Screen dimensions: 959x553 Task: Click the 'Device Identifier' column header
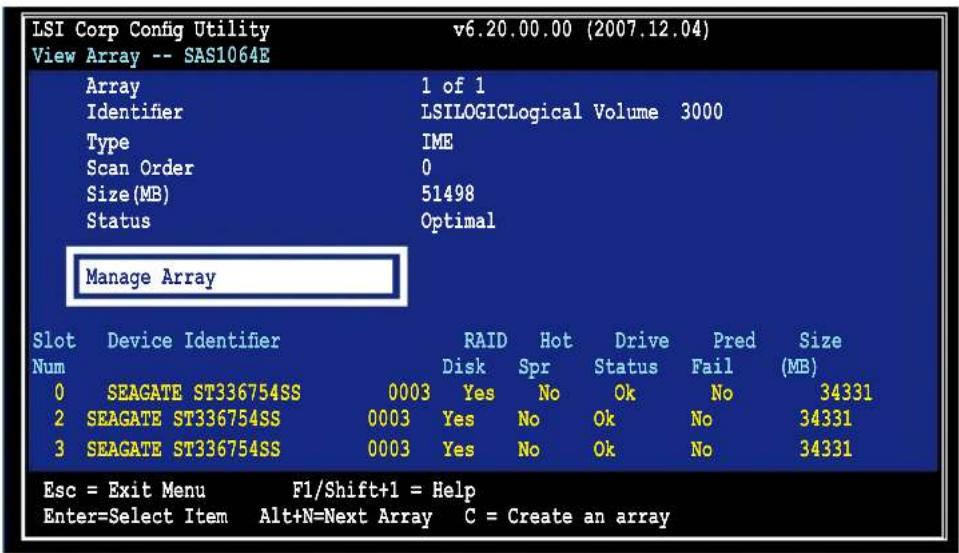click(x=193, y=341)
